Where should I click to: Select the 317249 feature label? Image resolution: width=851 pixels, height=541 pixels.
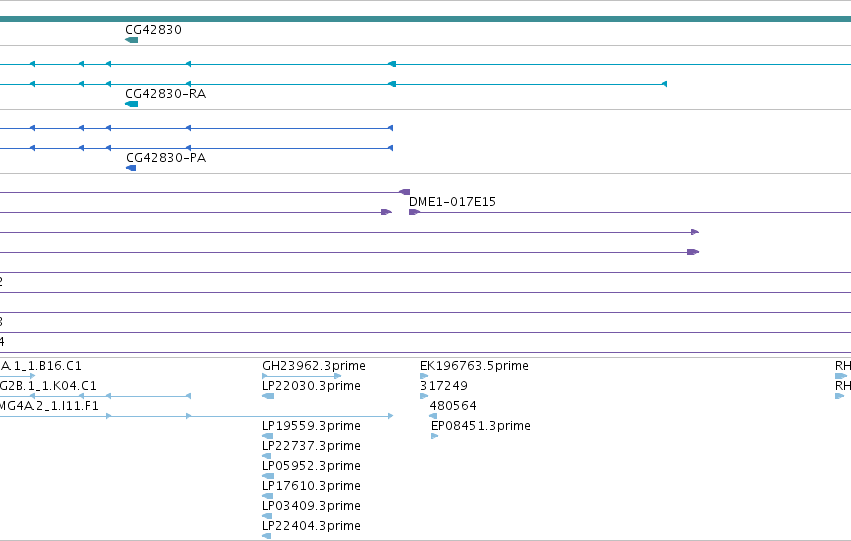[x=443, y=386]
